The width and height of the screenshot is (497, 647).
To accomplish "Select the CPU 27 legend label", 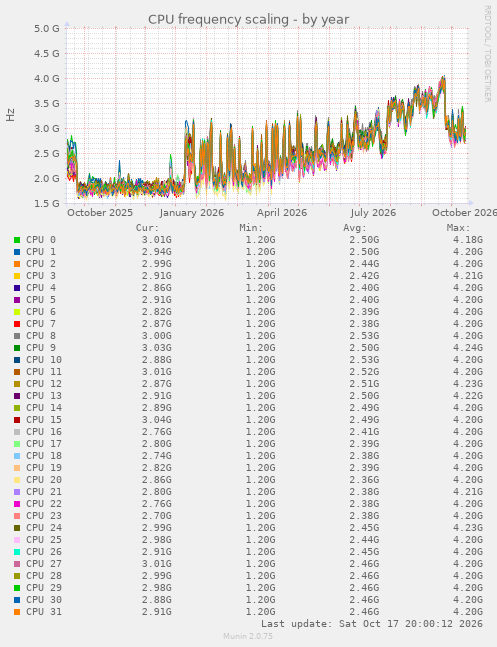I will coord(44,563).
